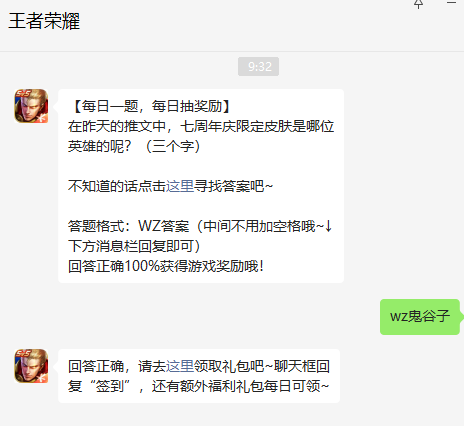Image resolution: width=464 pixels, height=426 pixels.
Task: Click the 寻找答案吧~ text after the link
Action: pos(233,186)
